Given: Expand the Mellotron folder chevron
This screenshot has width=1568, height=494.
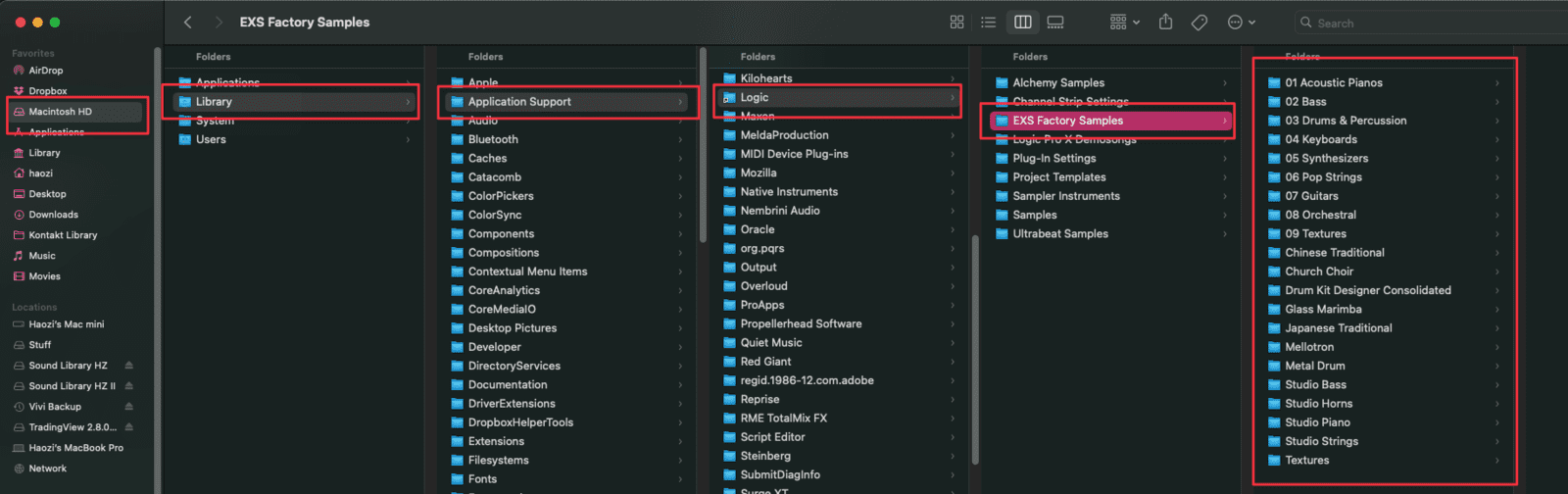Looking at the screenshot, I should click(x=1497, y=347).
